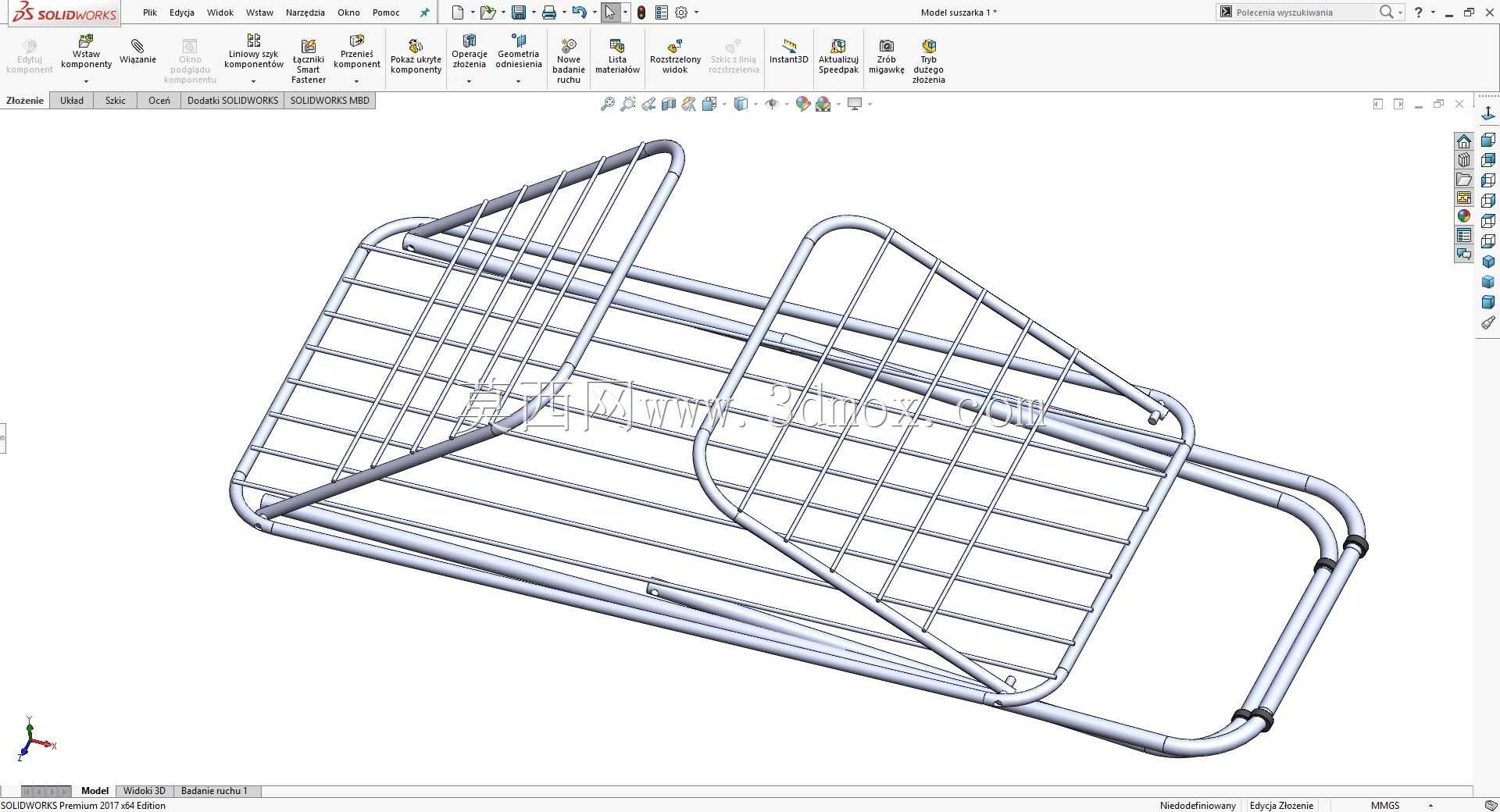1500x812 pixels.
Task: Expand Wstaw komponenty dropdown arrow
Action: (x=86, y=81)
